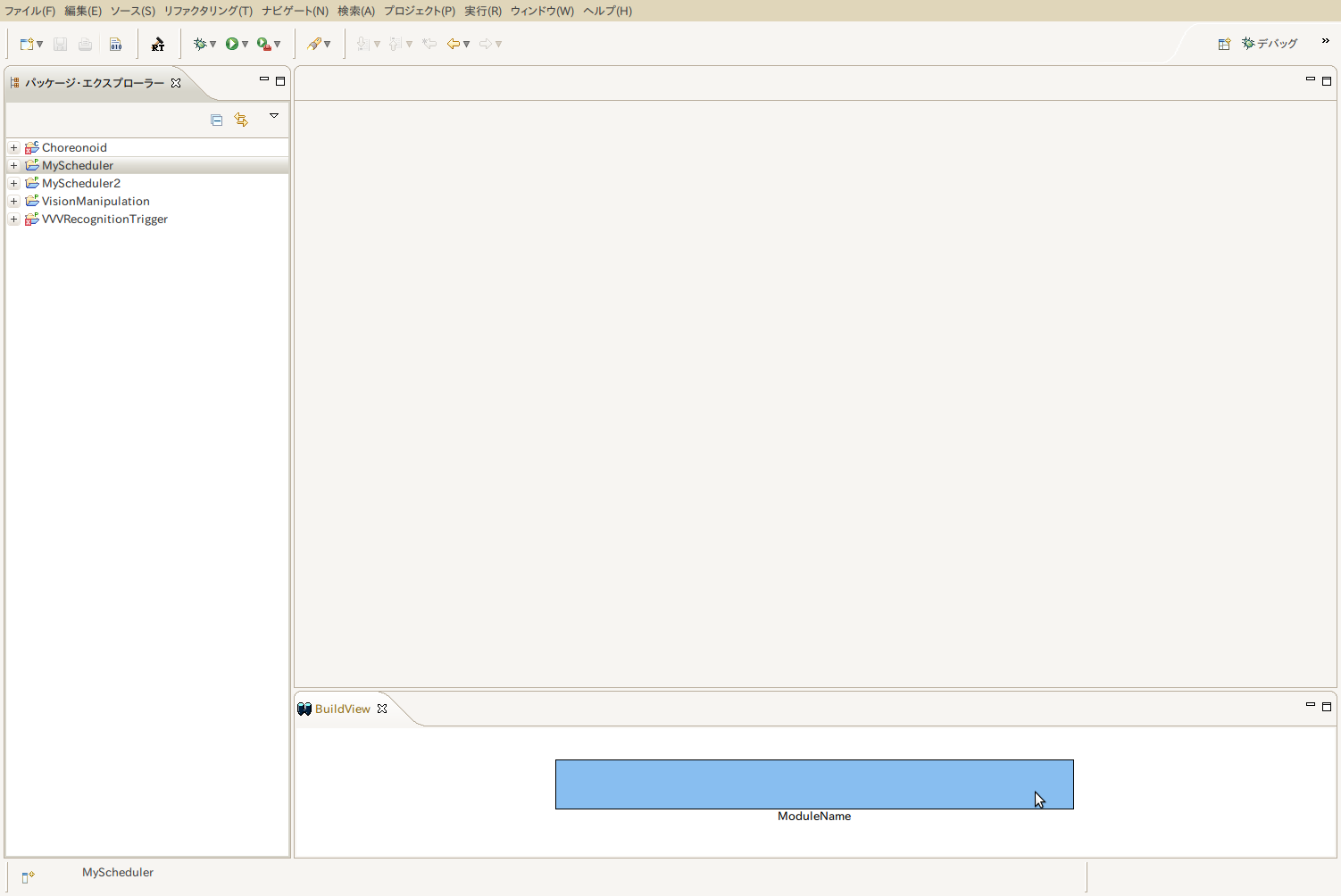Expand the VisionManipulation project node

pyautogui.click(x=14, y=202)
